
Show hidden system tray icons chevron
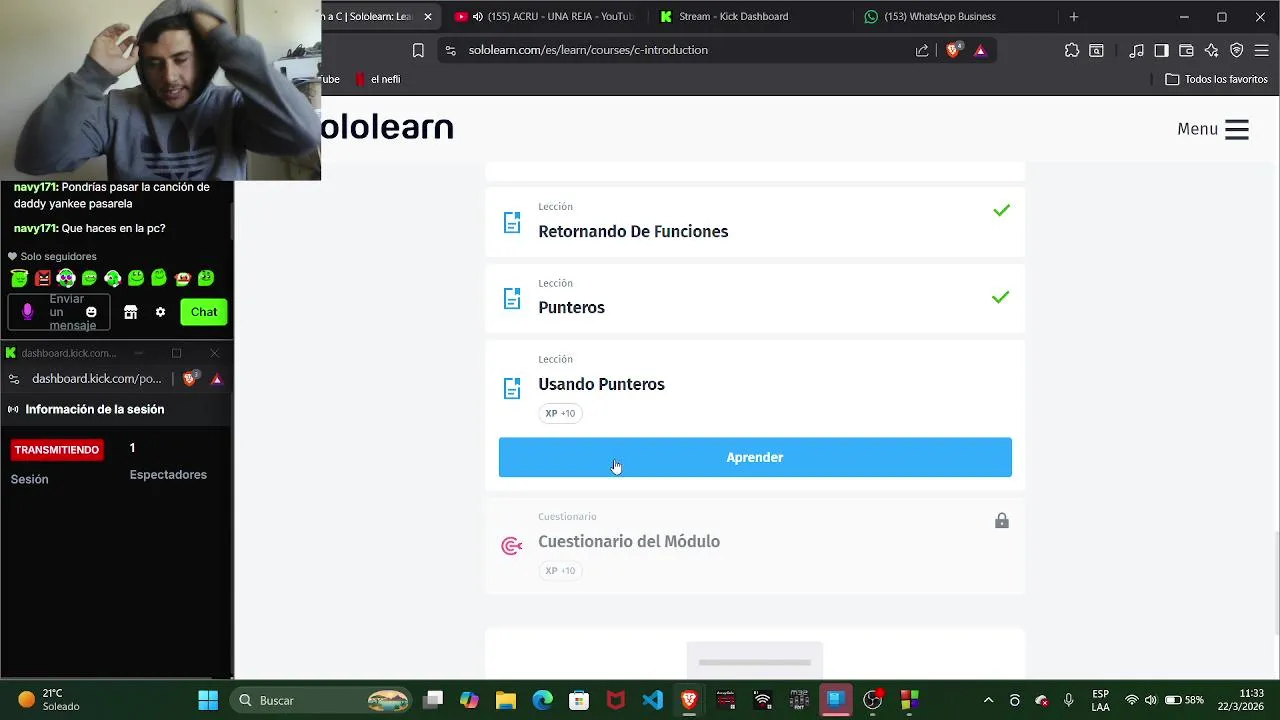click(x=989, y=700)
